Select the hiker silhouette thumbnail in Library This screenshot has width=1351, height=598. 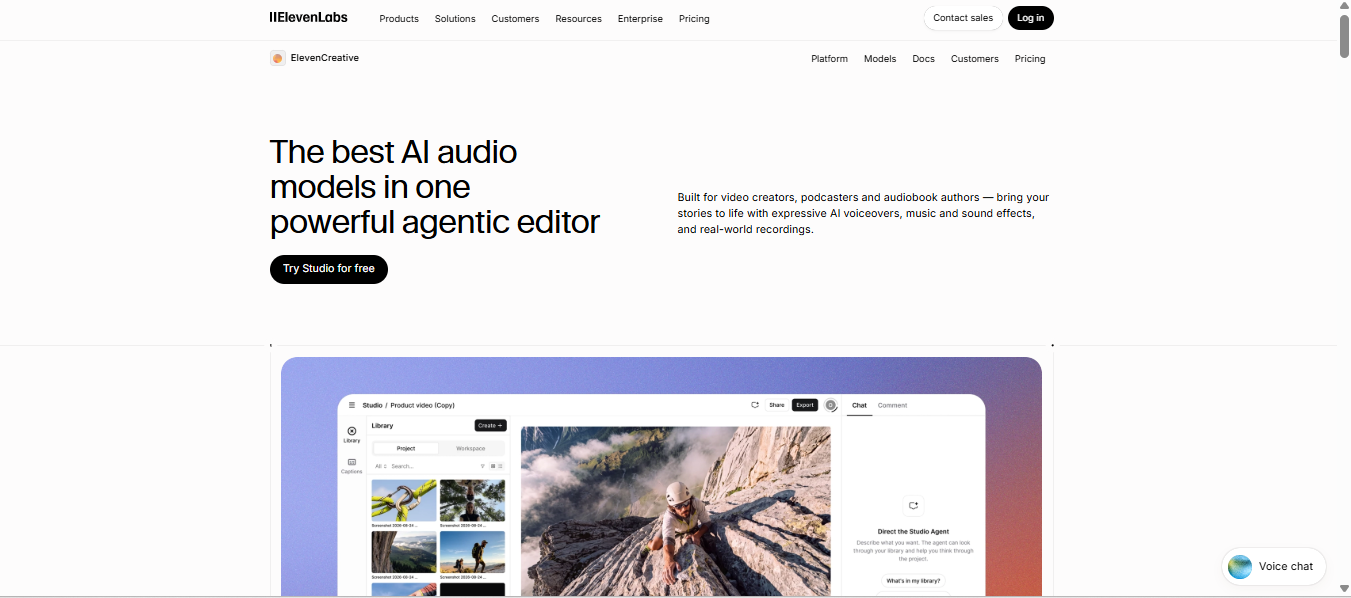(472, 552)
